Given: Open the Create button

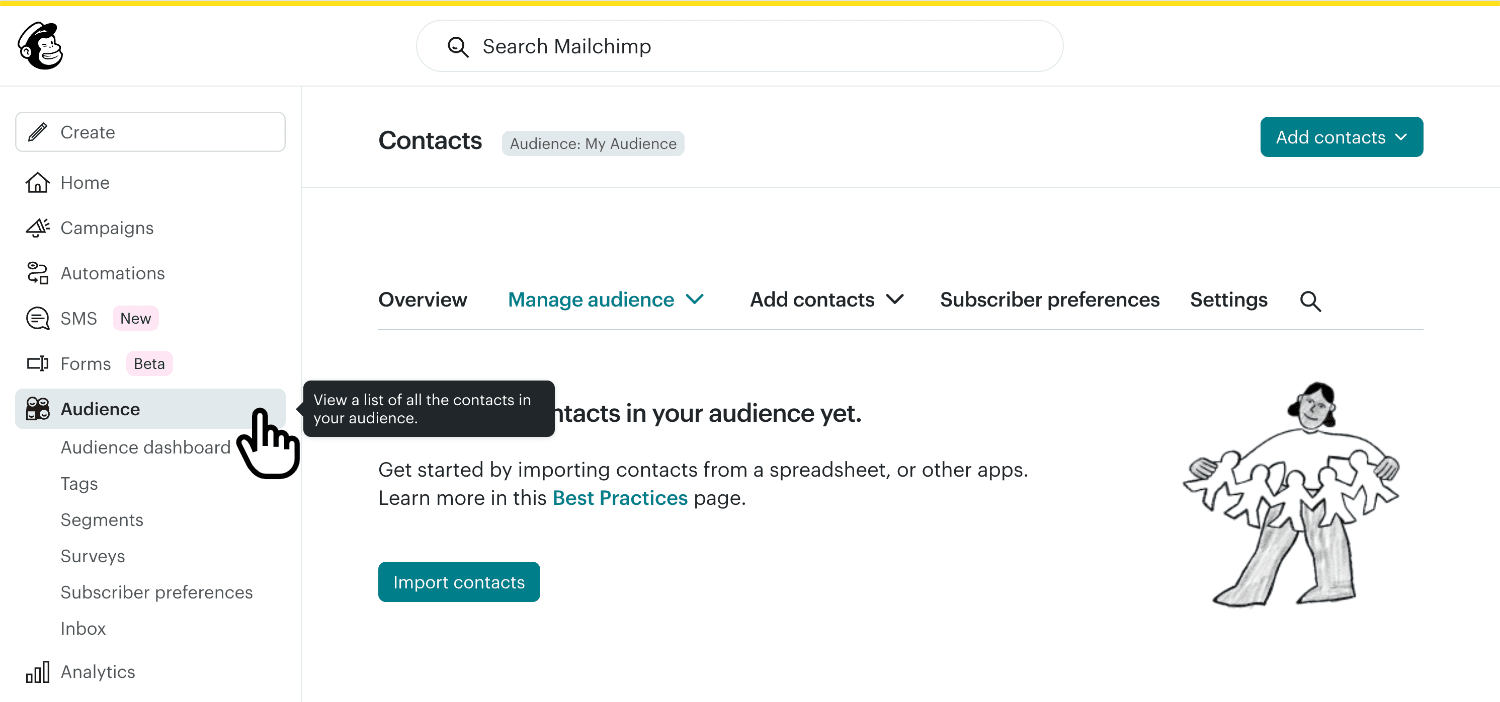Looking at the screenshot, I should click(150, 132).
